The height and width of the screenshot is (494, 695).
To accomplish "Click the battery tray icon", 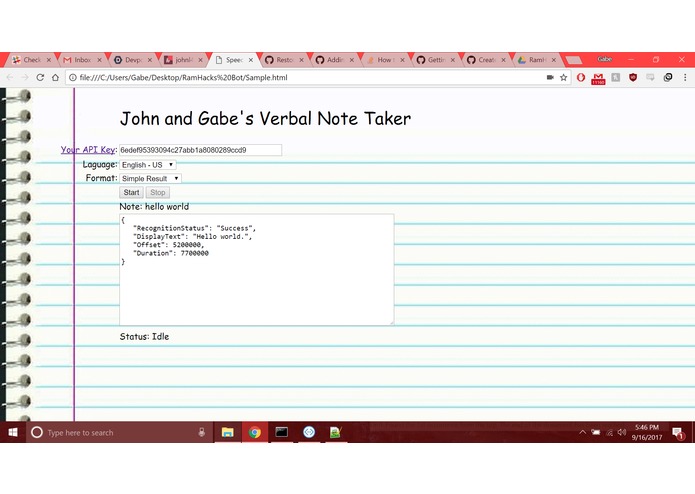I will tap(596, 432).
